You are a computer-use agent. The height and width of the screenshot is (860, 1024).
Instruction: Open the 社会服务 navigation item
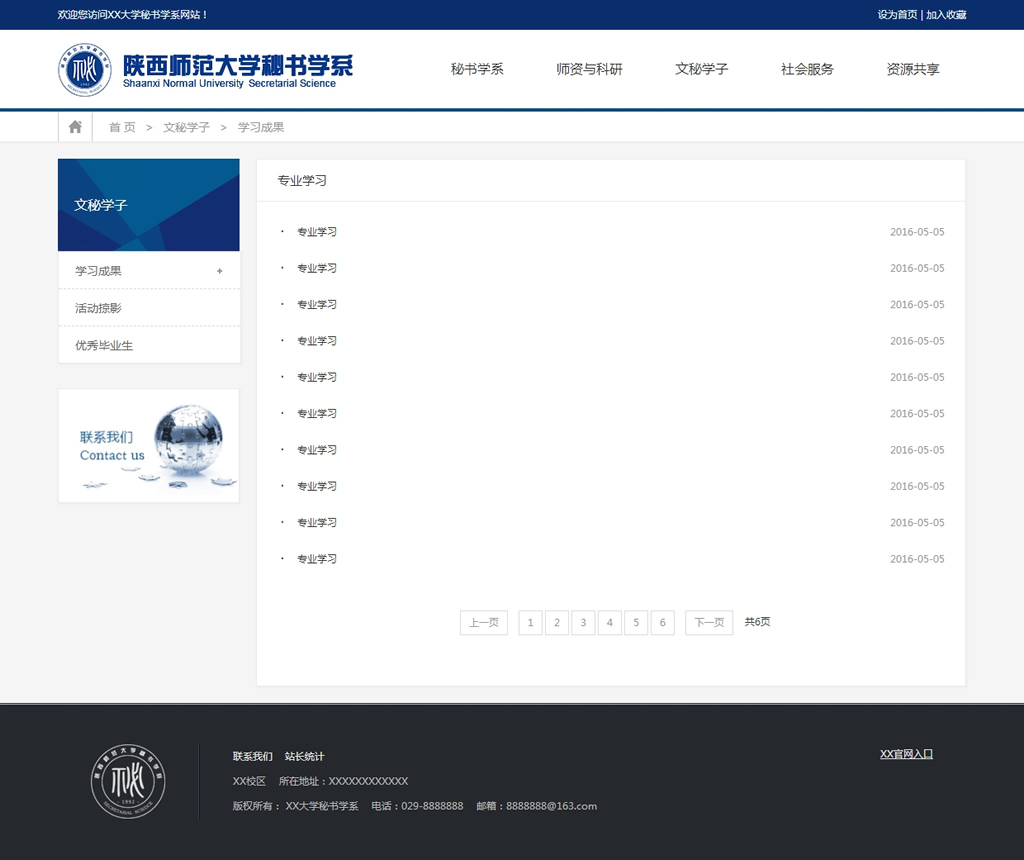[807, 69]
